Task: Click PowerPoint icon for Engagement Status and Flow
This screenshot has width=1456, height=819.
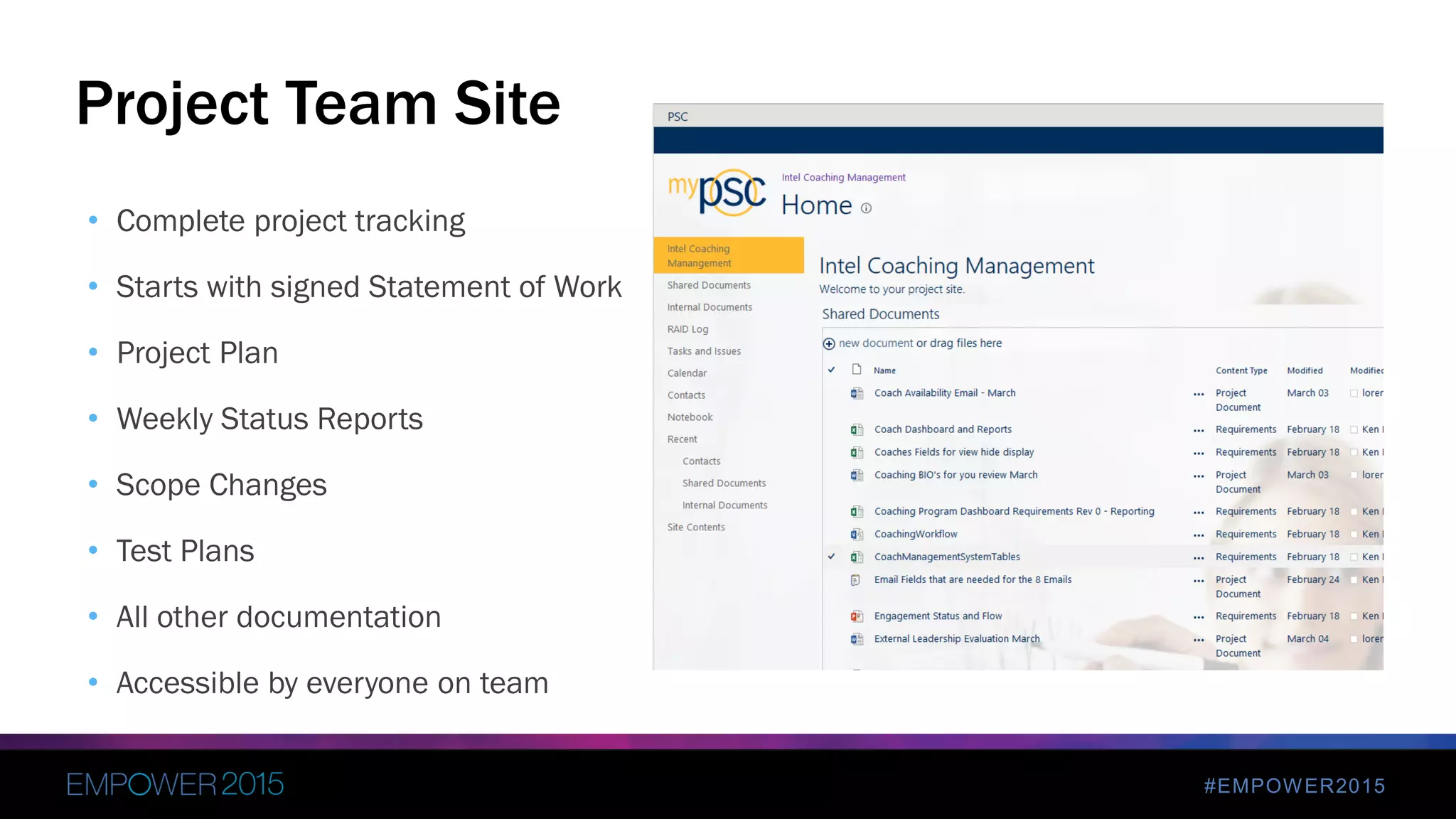Action: pyautogui.click(x=857, y=616)
